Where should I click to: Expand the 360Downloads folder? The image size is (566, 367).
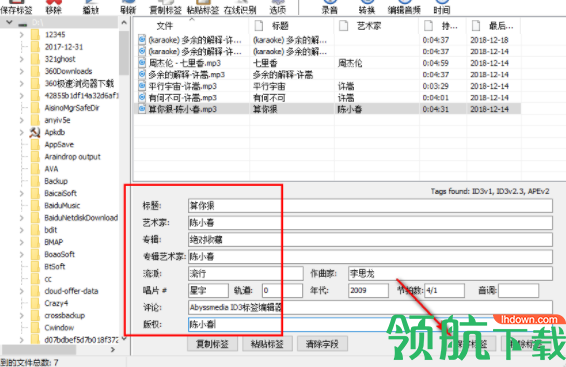point(22,71)
